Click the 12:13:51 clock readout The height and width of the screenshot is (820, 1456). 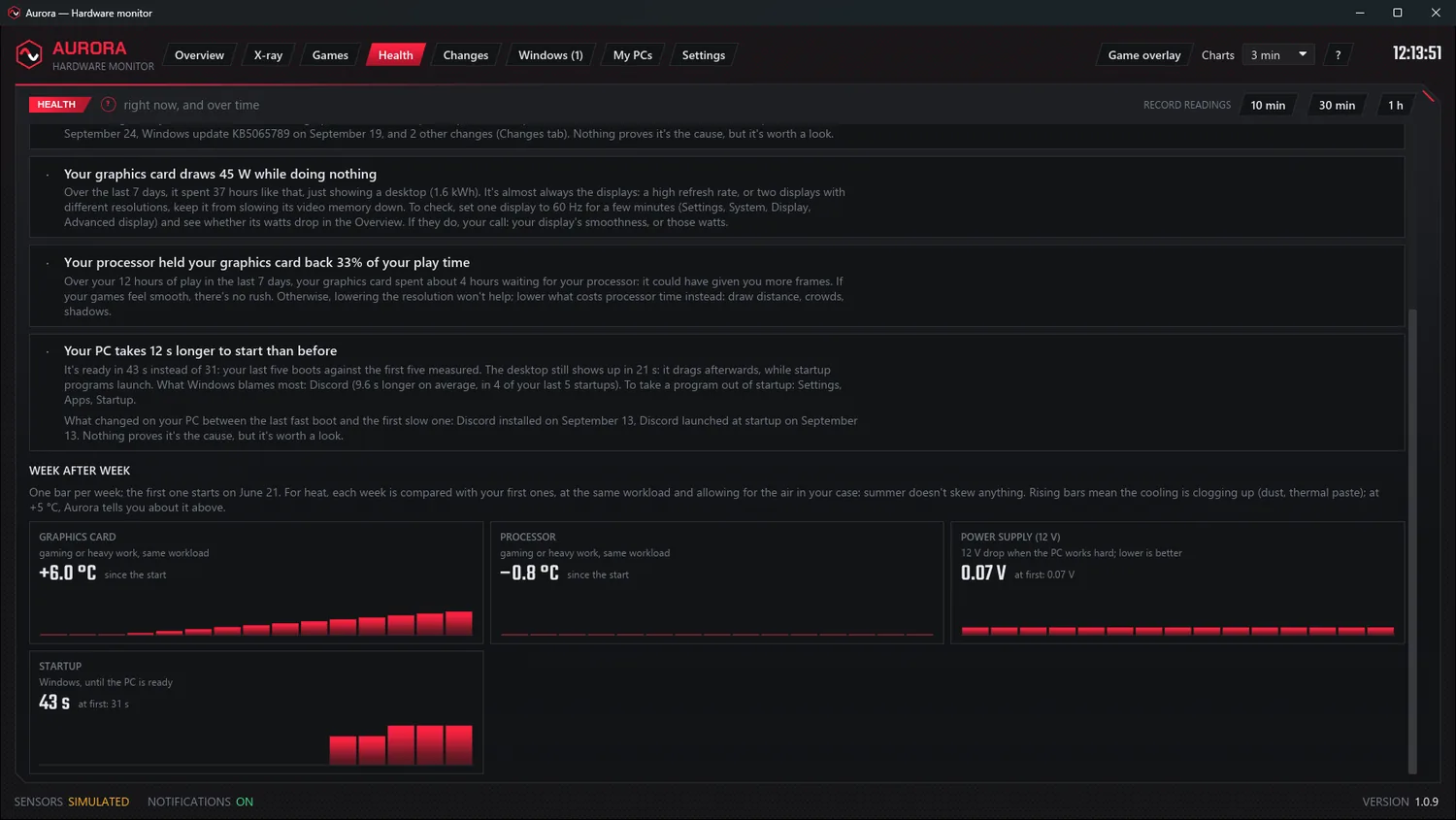1417,53
